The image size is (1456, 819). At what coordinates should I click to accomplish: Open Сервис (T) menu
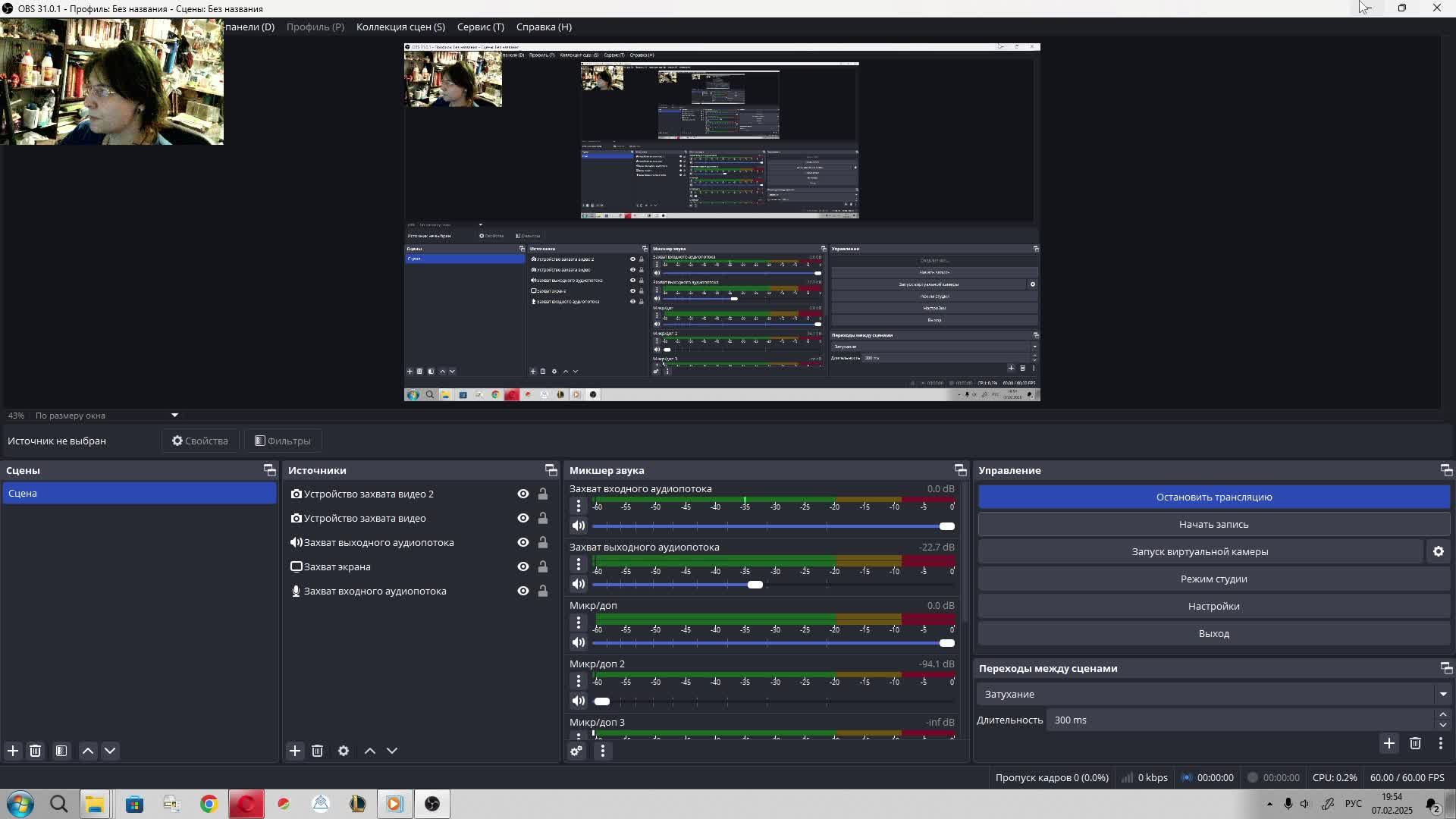click(x=480, y=27)
